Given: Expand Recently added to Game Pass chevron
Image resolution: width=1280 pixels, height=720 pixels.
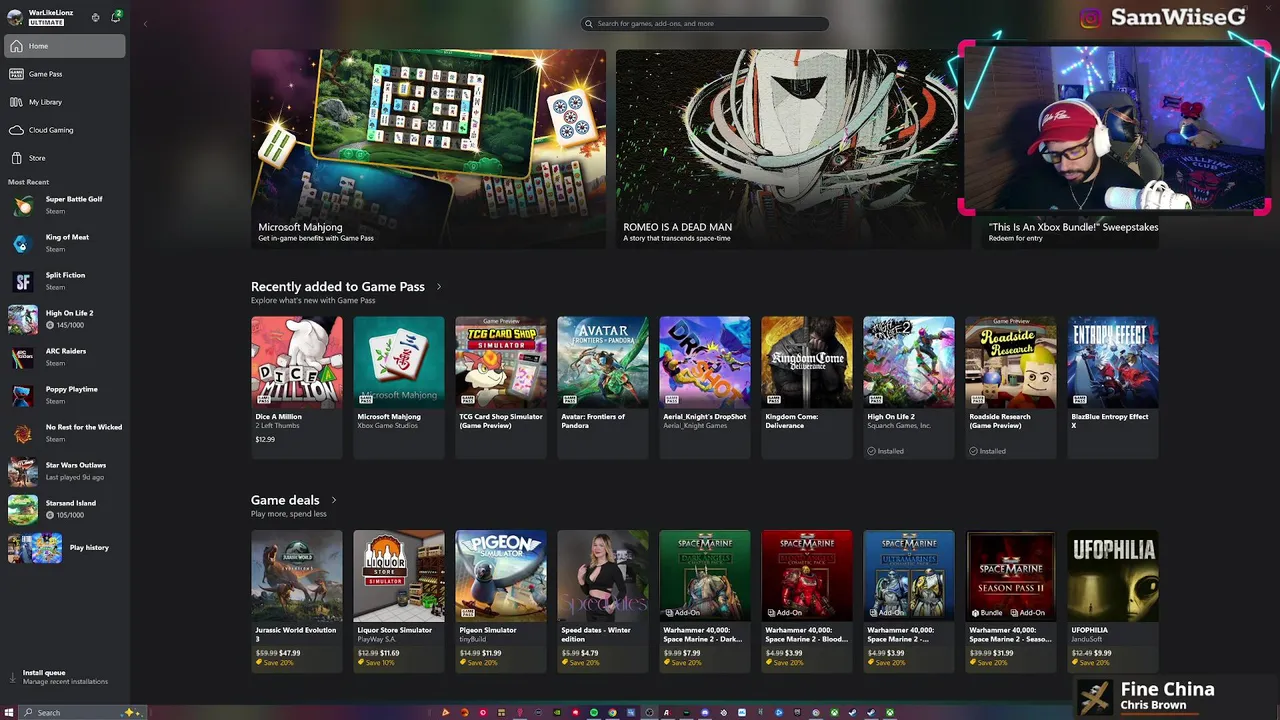Looking at the screenshot, I should [438, 287].
